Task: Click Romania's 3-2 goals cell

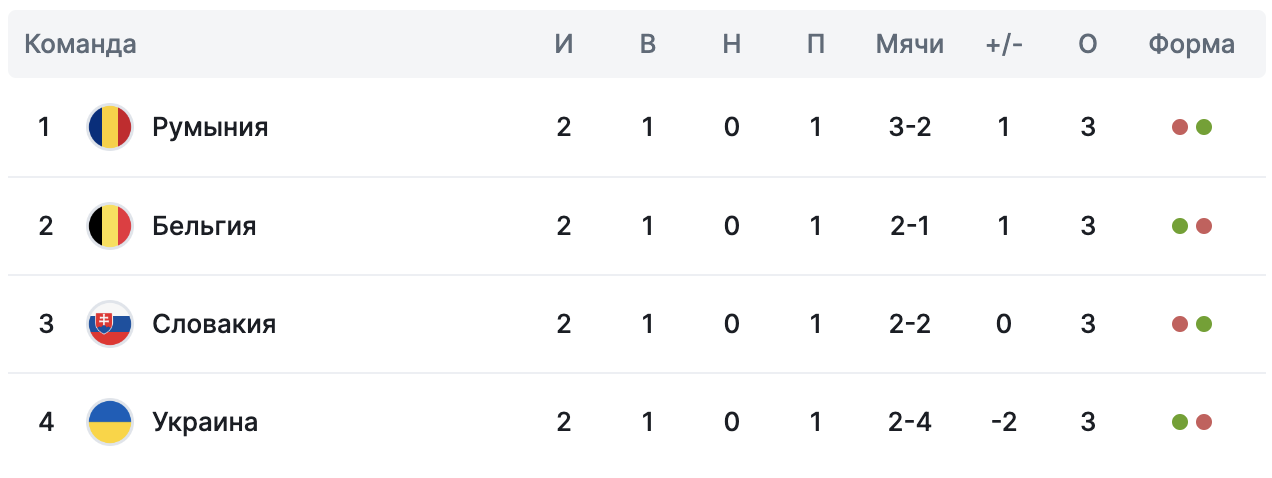Action: (x=910, y=128)
